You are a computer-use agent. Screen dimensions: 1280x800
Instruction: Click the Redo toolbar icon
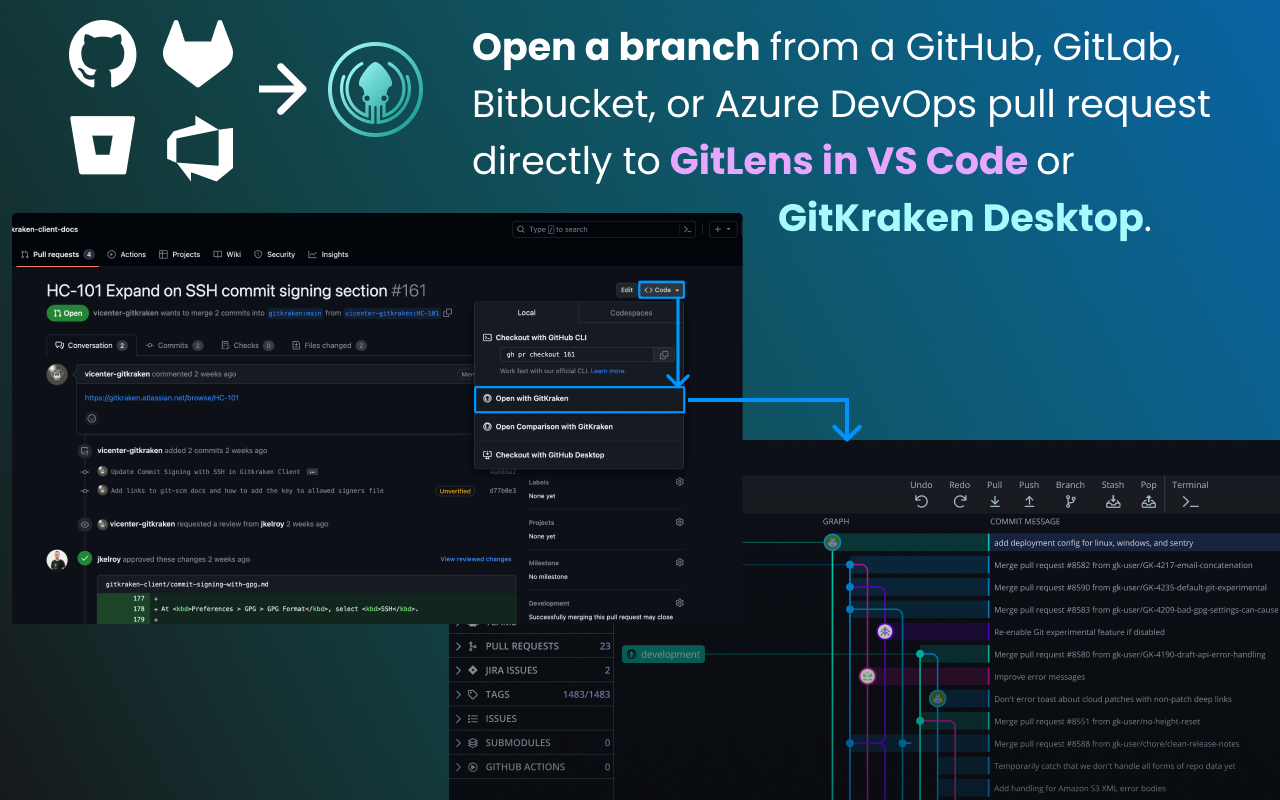[x=959, y=502]
